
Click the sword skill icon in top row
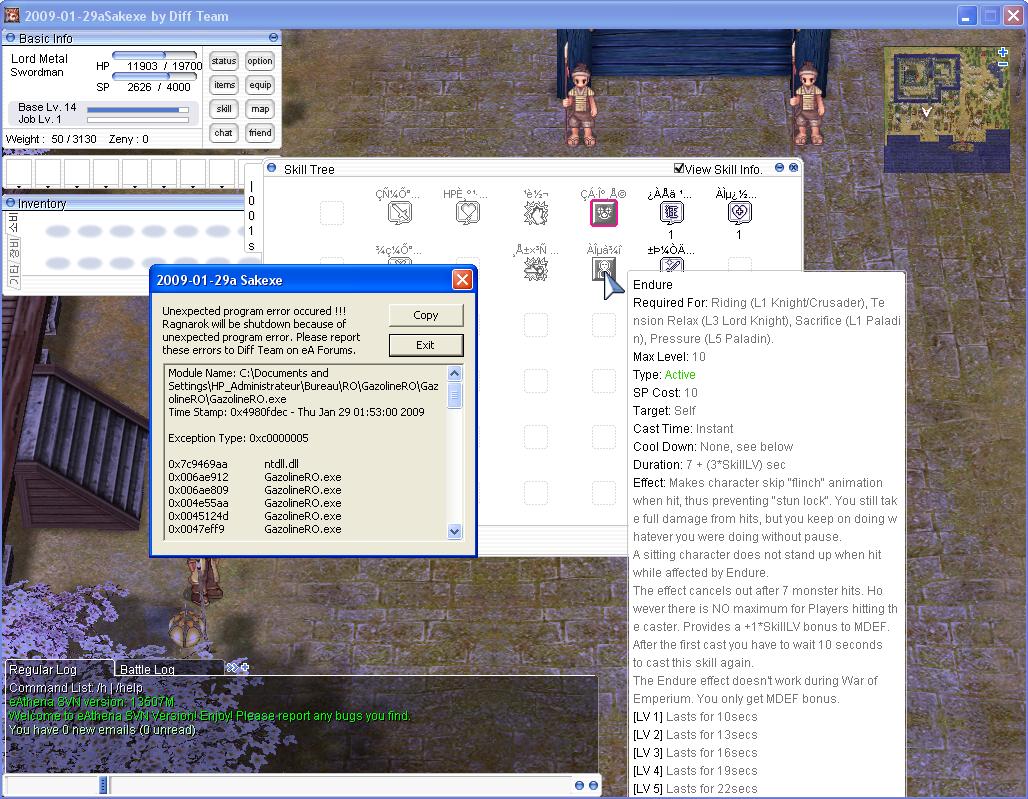click(x=400, y=213)
